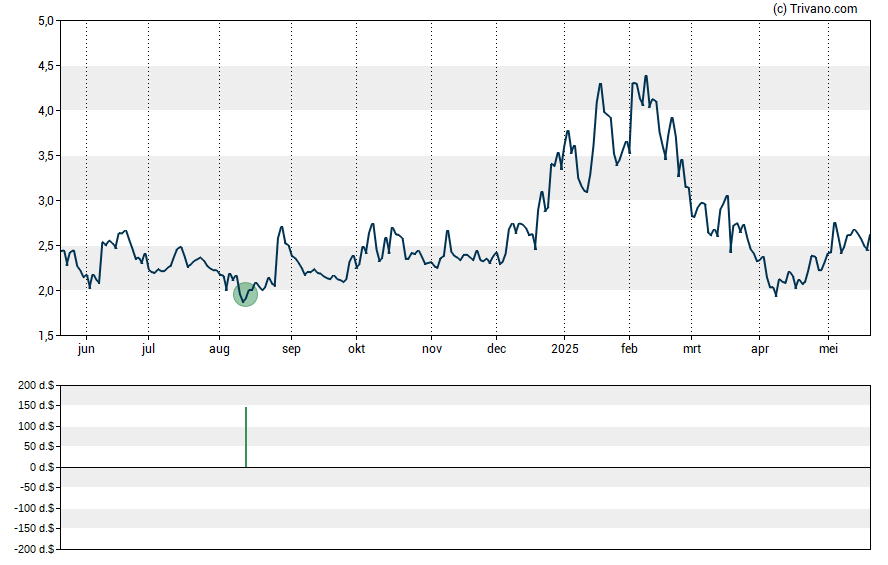Click the '-200 d.$' volume axis label
Image resolution: width=888 pixels, height=565 pixels.
pos(35,549)
